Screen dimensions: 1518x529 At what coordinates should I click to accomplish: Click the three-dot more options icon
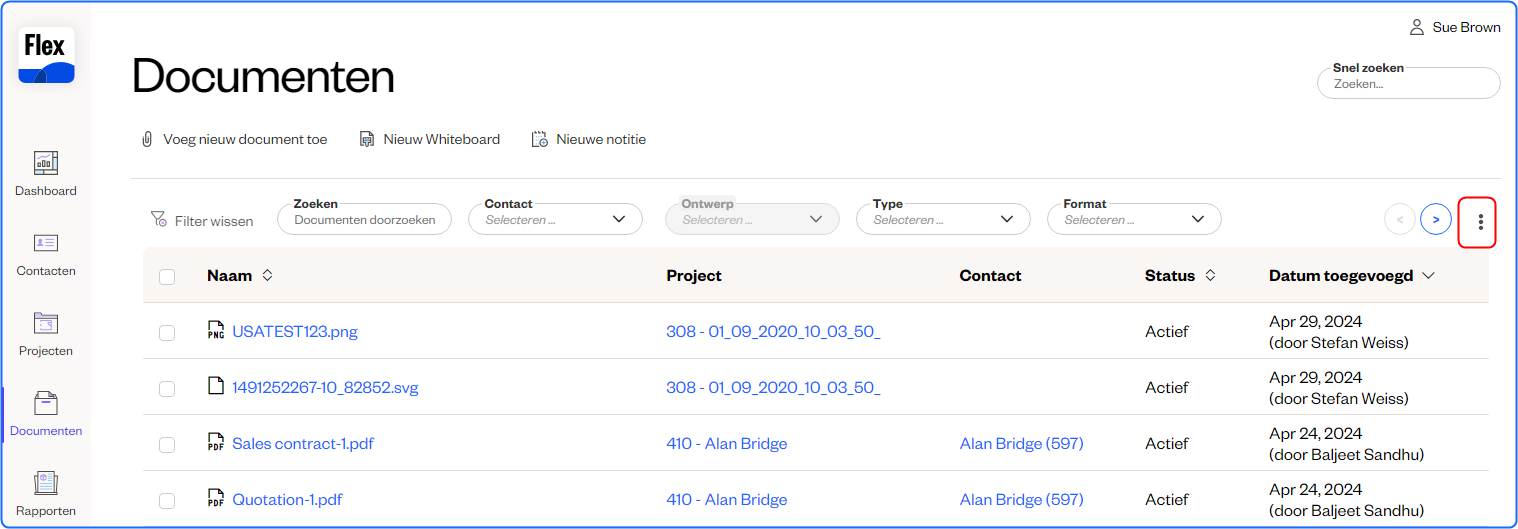coord(1480,222)
